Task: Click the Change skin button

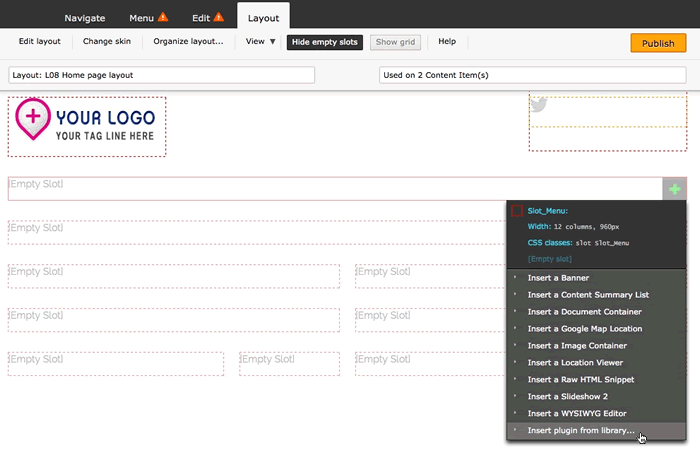Action: [106, 42]
